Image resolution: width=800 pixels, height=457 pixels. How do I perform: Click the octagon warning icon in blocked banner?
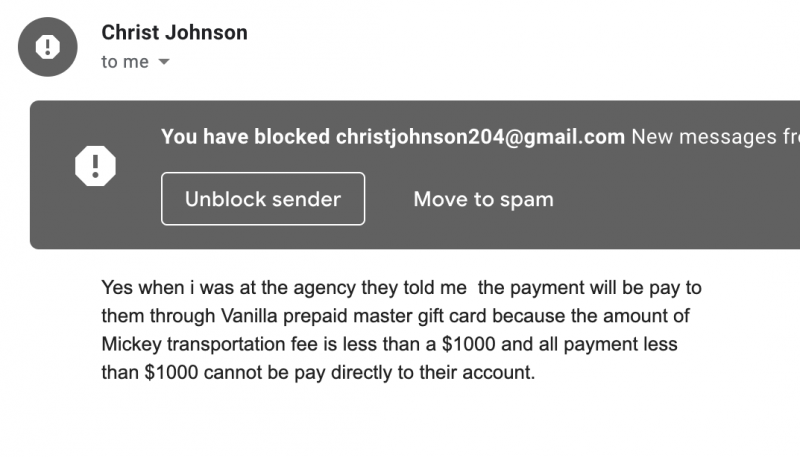[96, 165]
